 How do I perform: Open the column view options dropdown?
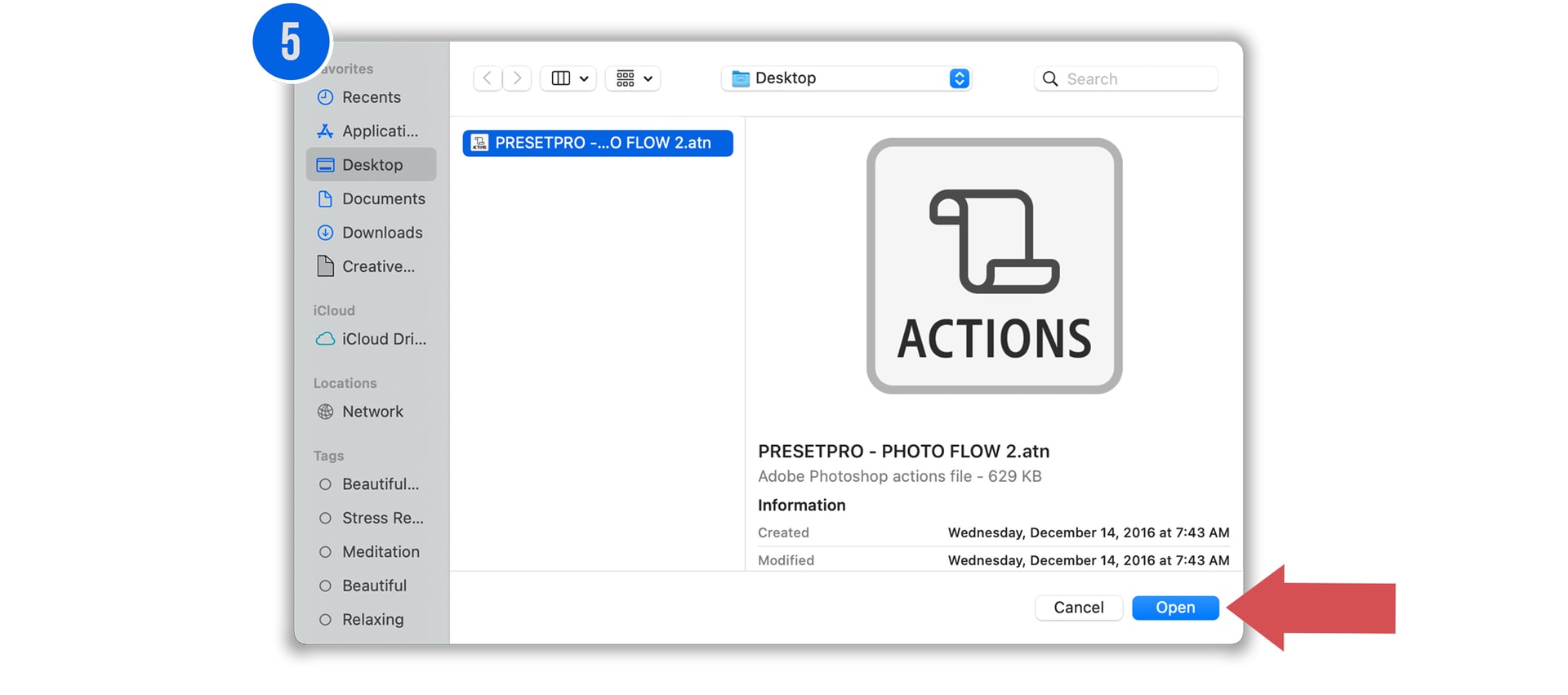point(568,78)
